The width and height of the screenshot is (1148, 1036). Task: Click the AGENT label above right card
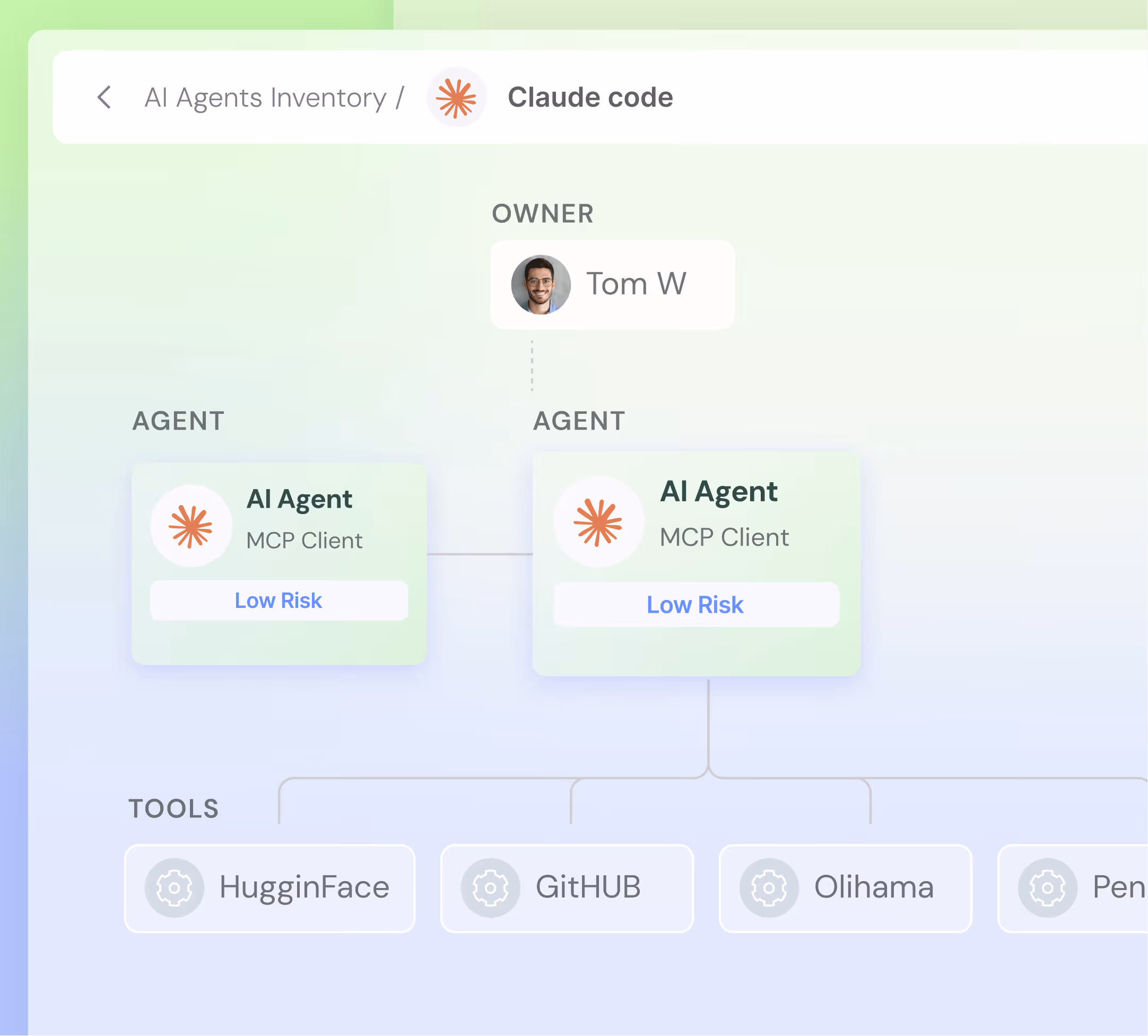[x=579, y=422]
